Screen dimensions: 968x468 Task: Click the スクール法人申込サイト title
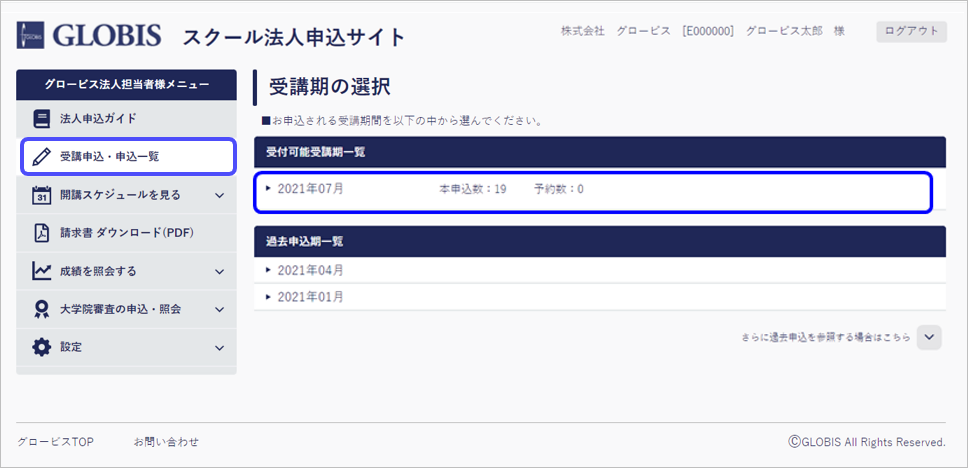[x=294, y=38]
